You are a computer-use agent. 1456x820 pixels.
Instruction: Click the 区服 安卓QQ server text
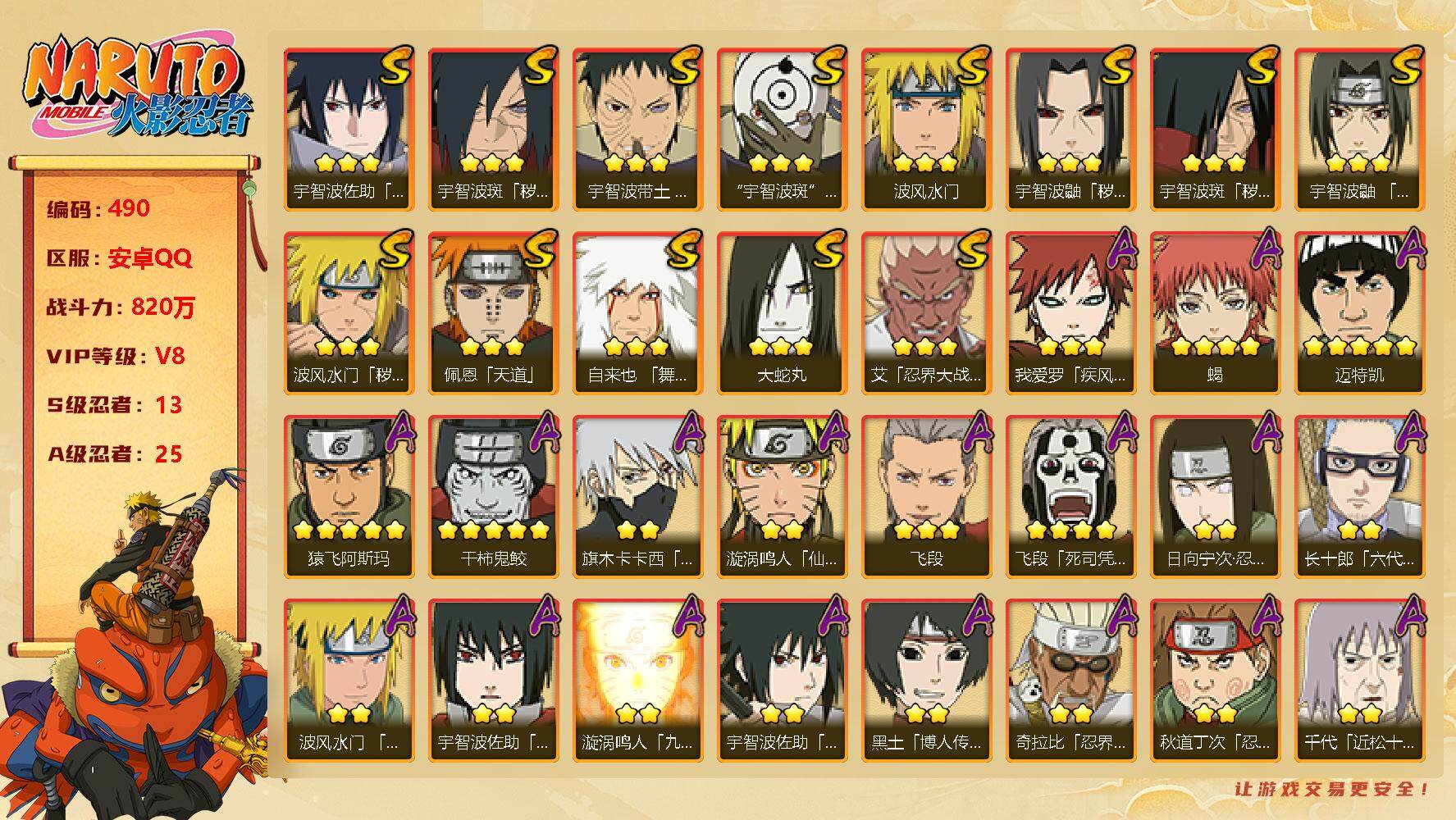click(119, 258)
